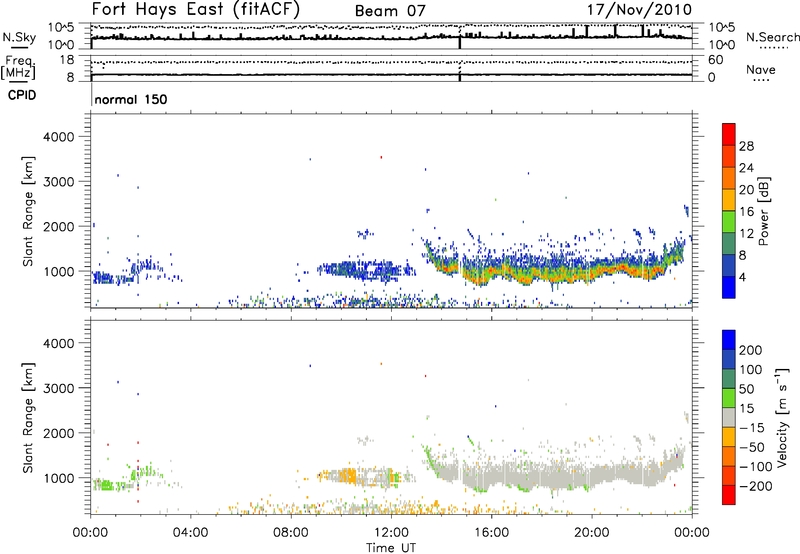Click the '18' tick on the frequency axis
Viewport: 800px width, 554px height.
point(67,60)
